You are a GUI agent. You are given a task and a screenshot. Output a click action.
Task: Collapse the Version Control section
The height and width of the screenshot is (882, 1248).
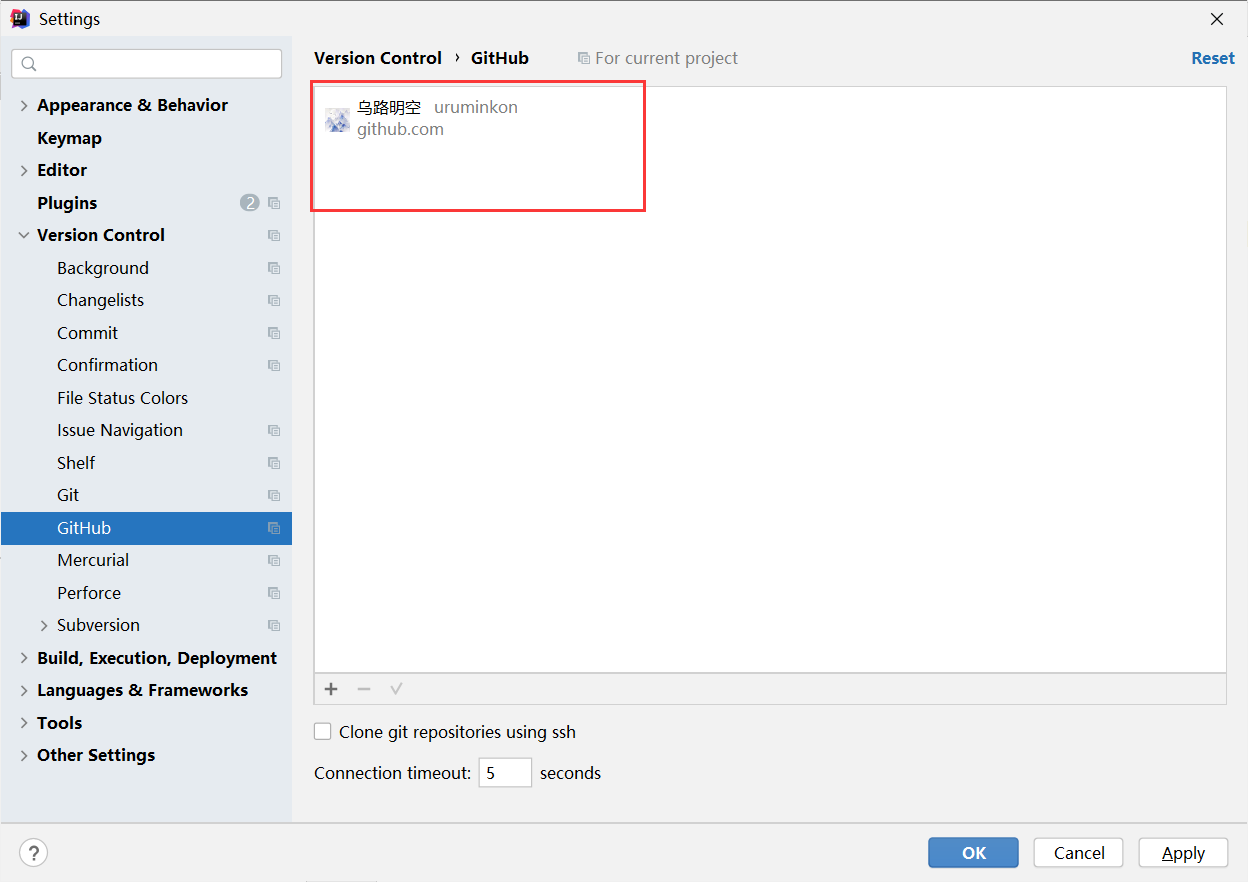coord(24,236)
